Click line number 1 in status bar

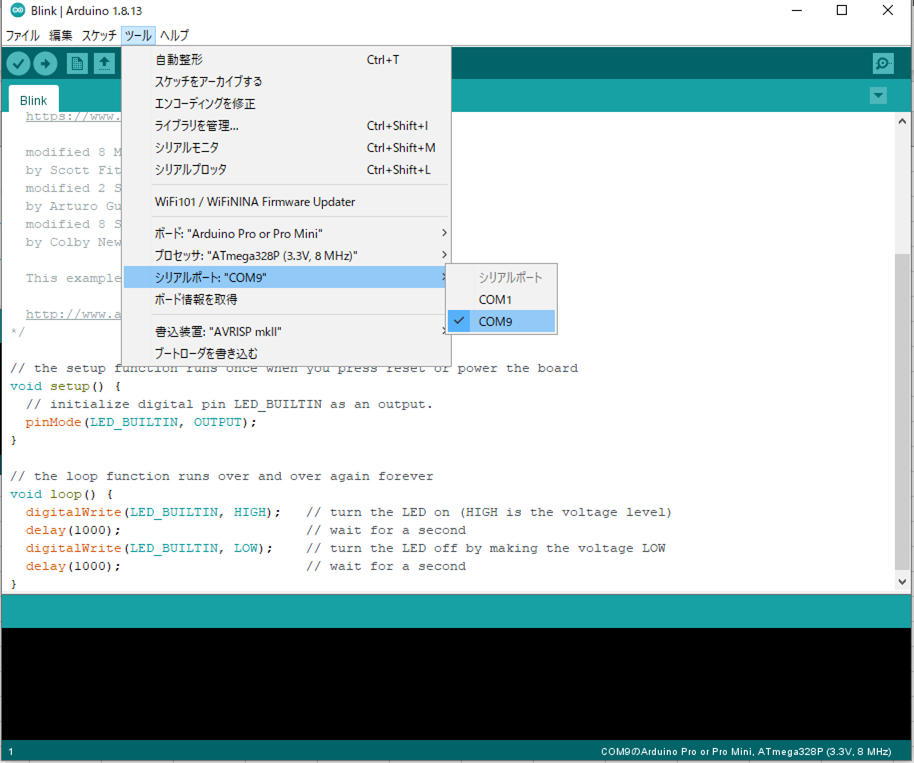(10, 752)
